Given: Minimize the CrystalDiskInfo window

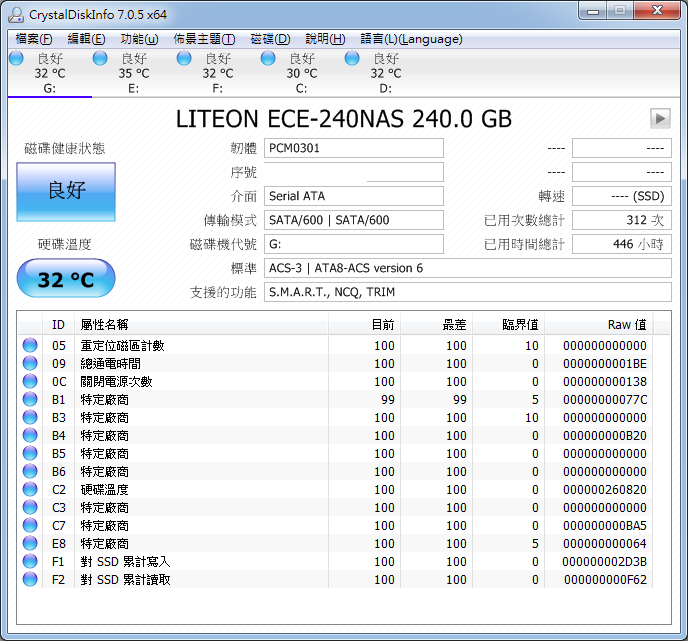Looking at the screenshot, I should tap(593, 11).
